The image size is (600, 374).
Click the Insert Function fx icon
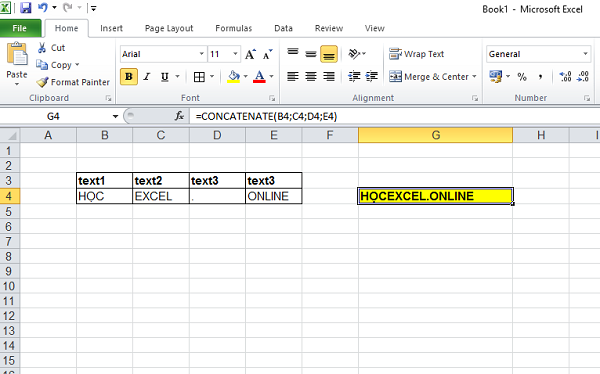point(179,116)
